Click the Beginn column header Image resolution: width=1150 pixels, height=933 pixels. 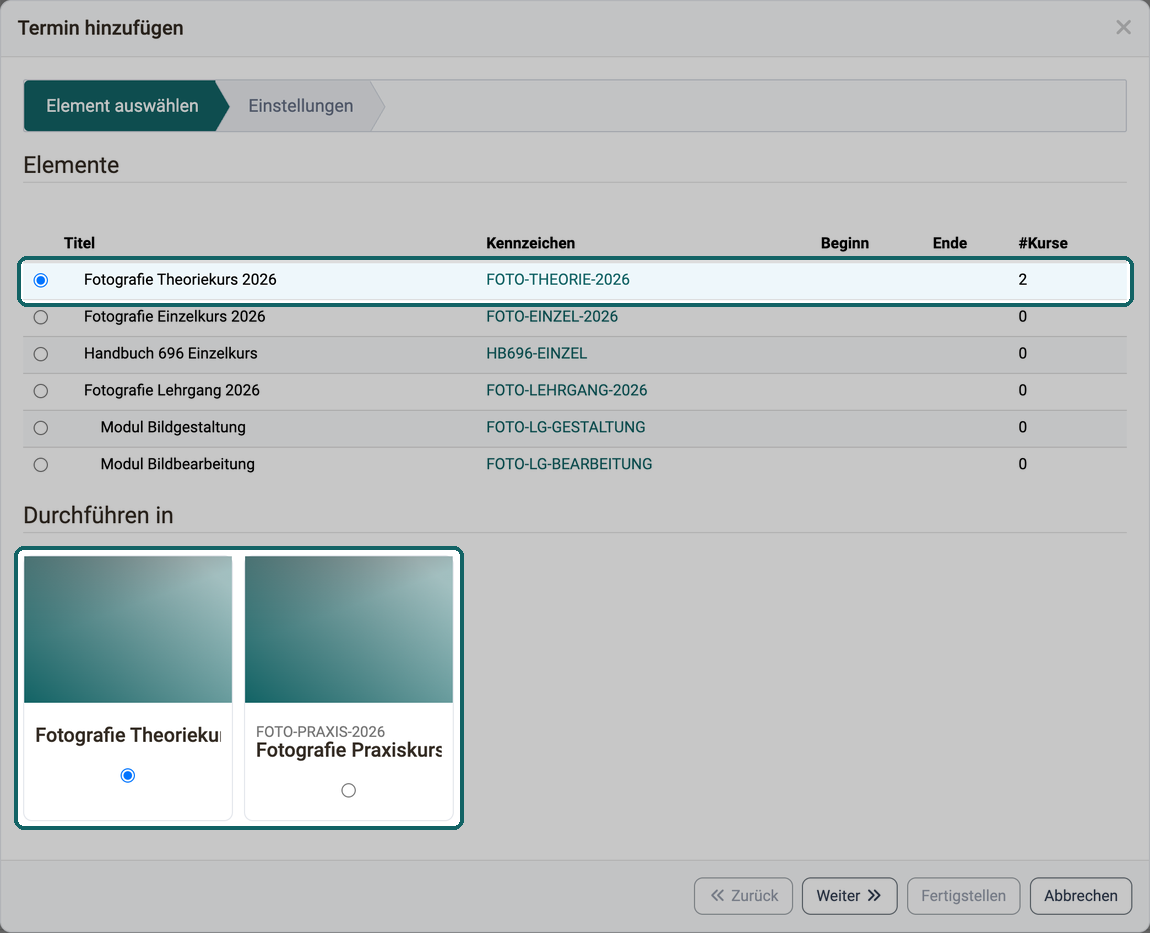pyautogui.click(x=844, y=243)
